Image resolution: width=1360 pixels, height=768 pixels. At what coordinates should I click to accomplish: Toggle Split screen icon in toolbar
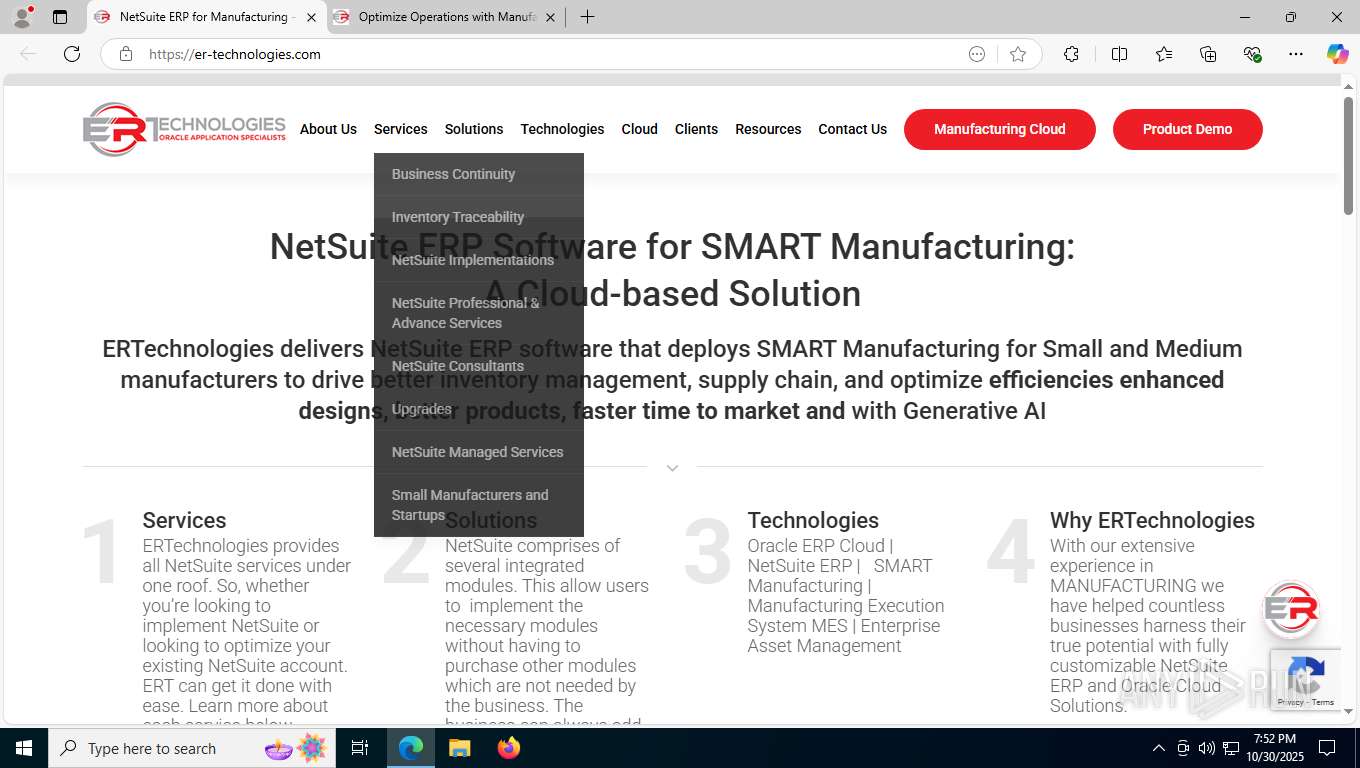coord(1119,54)
